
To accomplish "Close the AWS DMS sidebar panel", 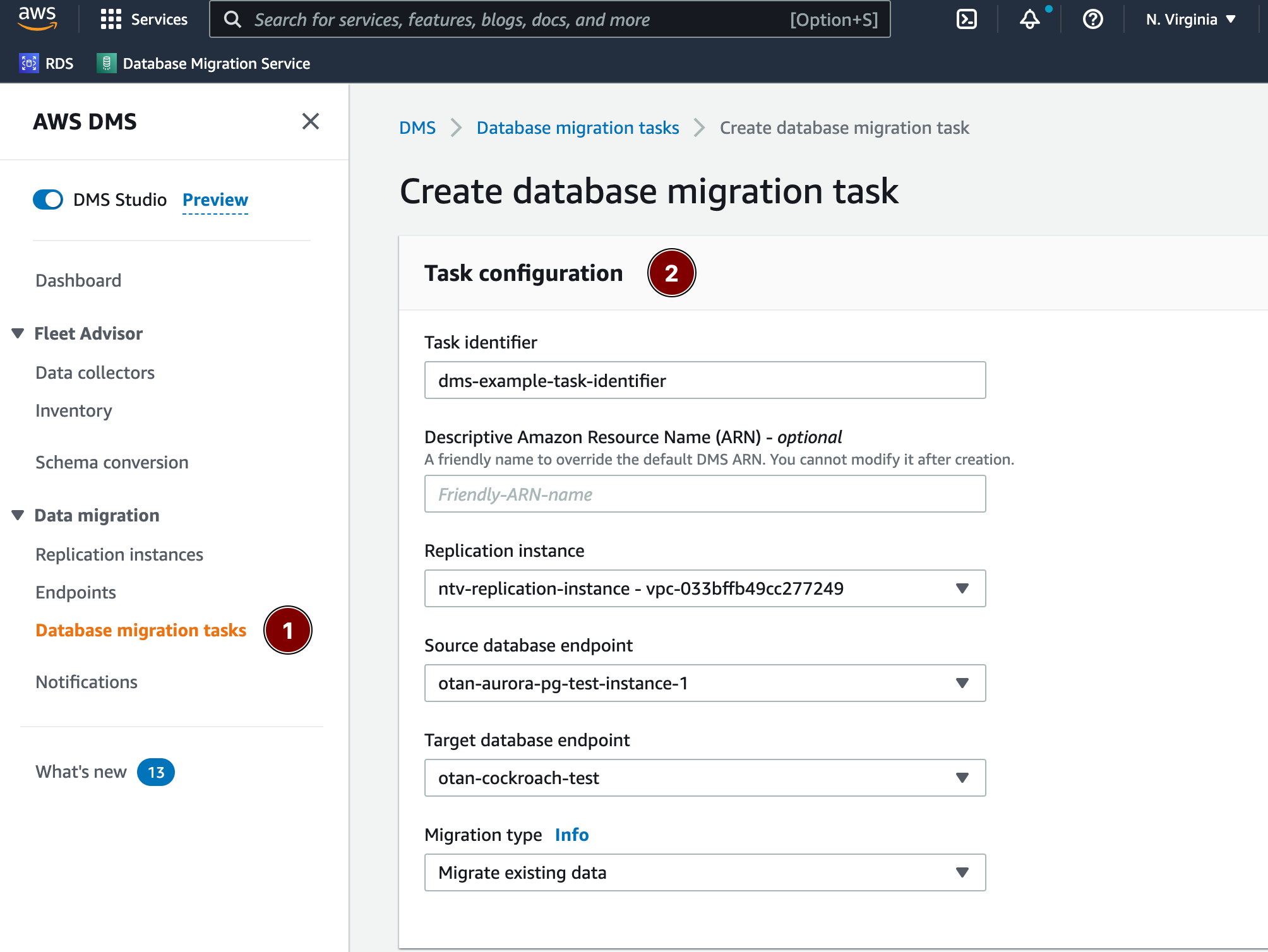I will [x=310, y=121].
